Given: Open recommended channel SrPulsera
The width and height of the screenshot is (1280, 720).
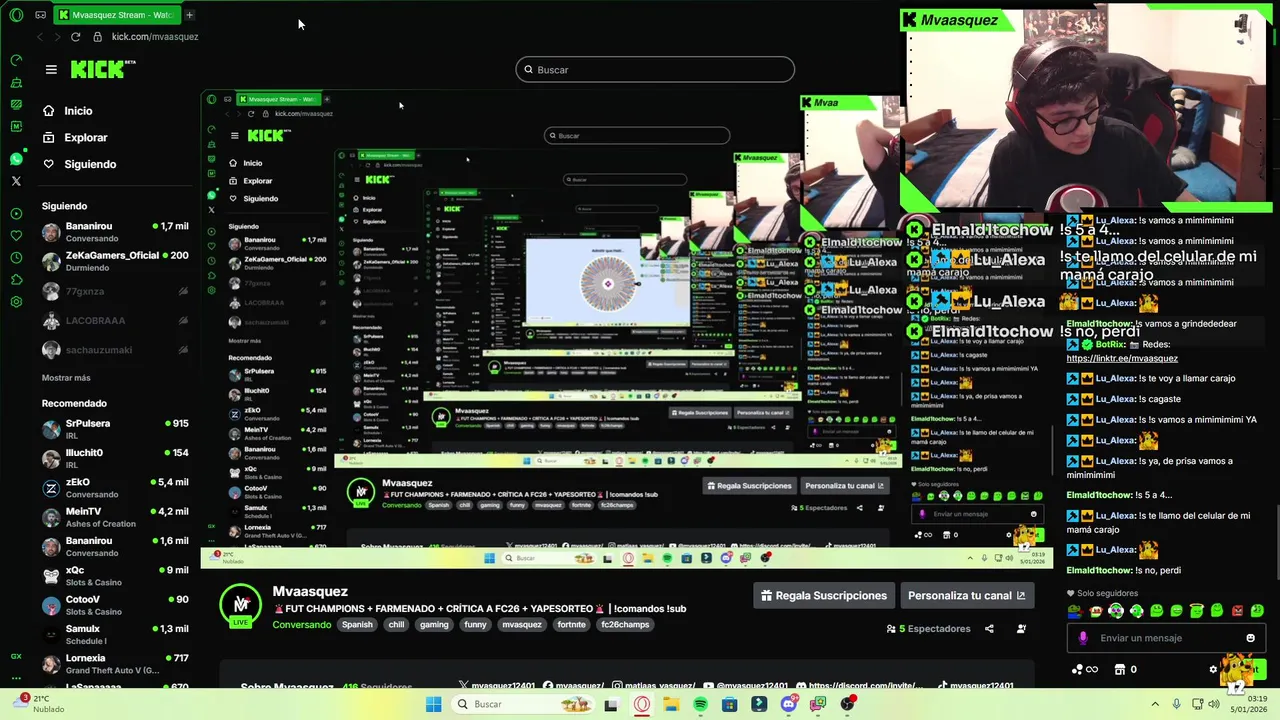Looking at the screenshot, I should pos(115,429).
